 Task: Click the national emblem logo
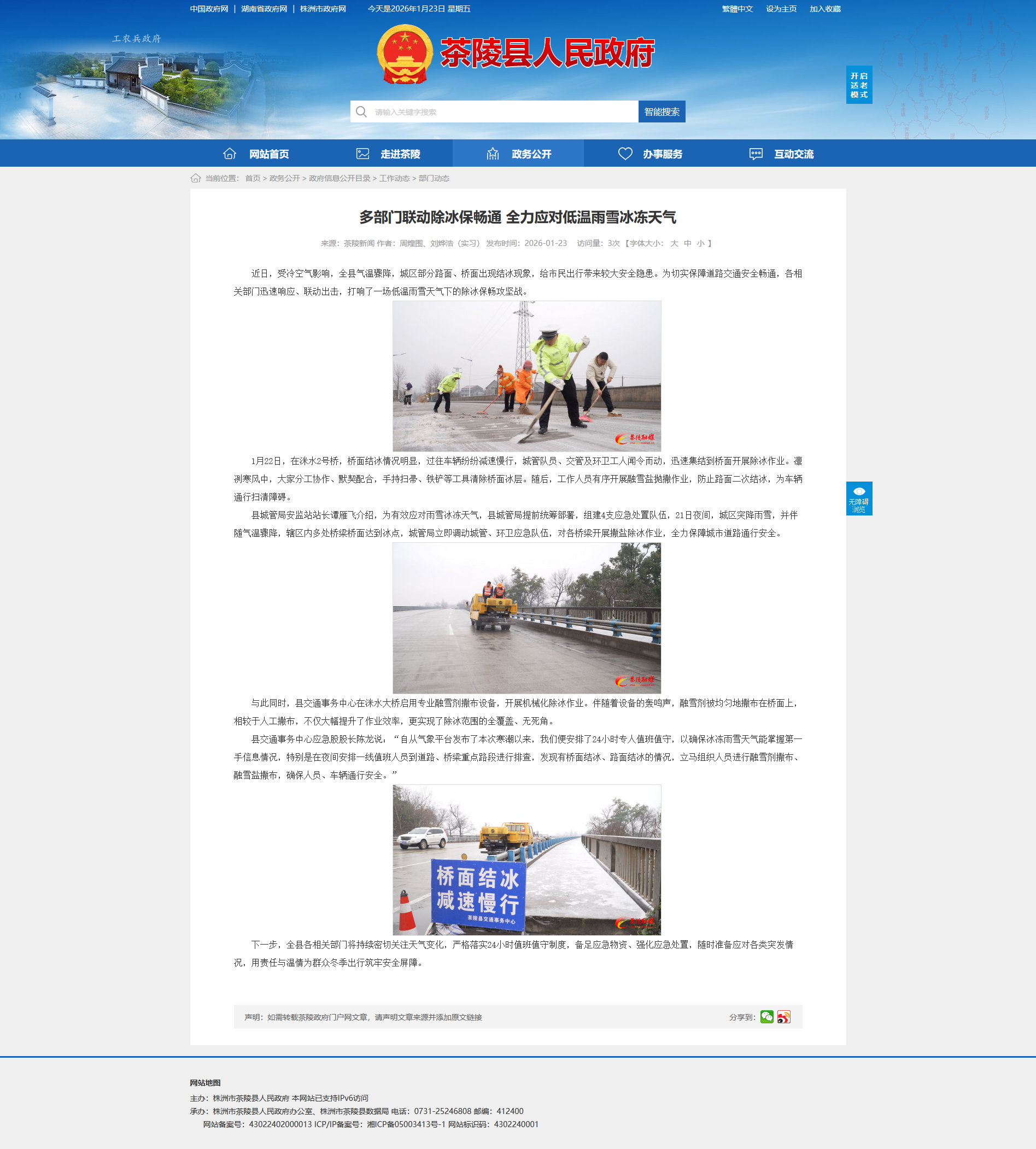point(404,54)
